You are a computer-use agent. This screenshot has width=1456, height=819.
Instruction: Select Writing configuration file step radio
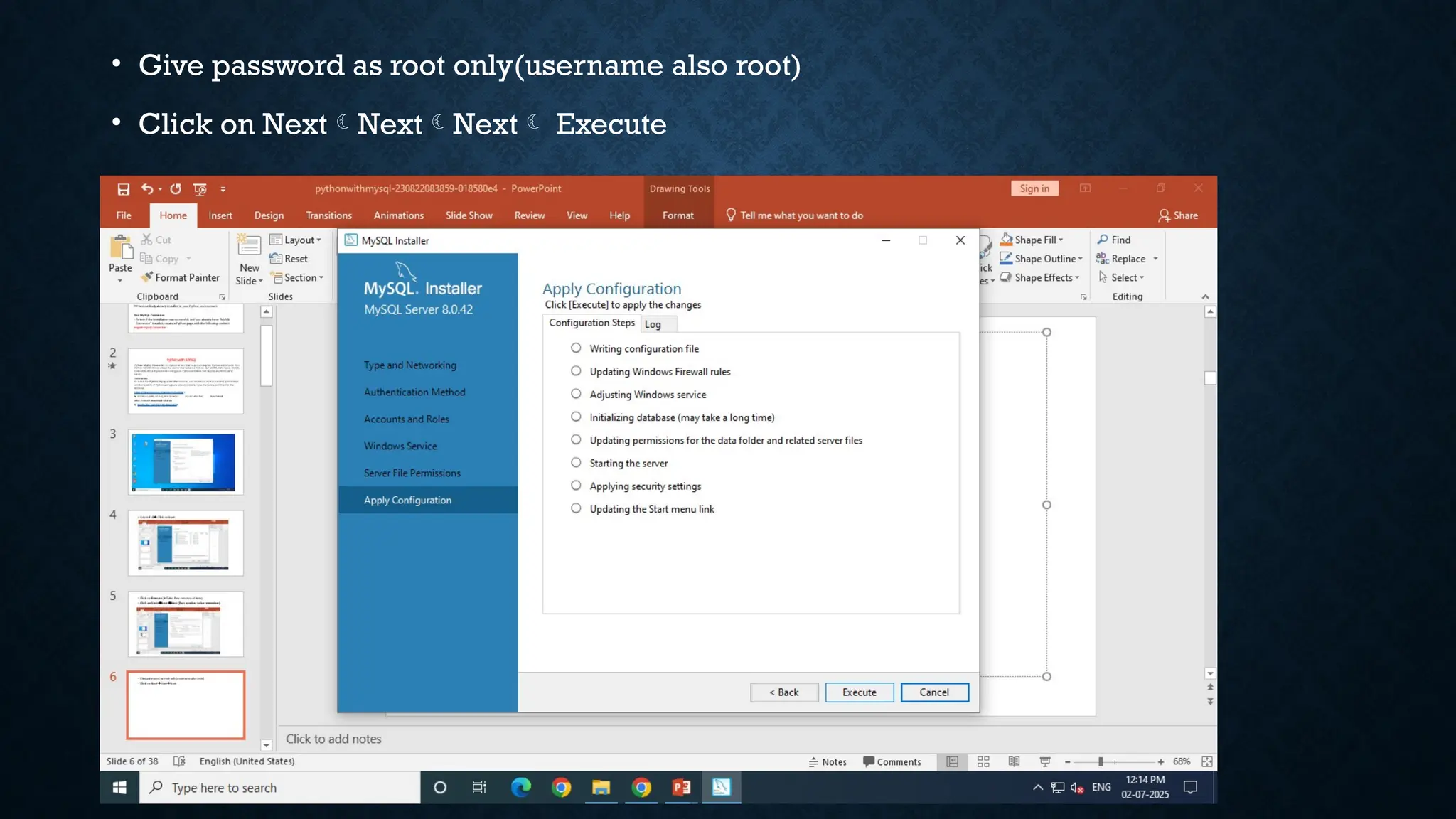point(576,348)
